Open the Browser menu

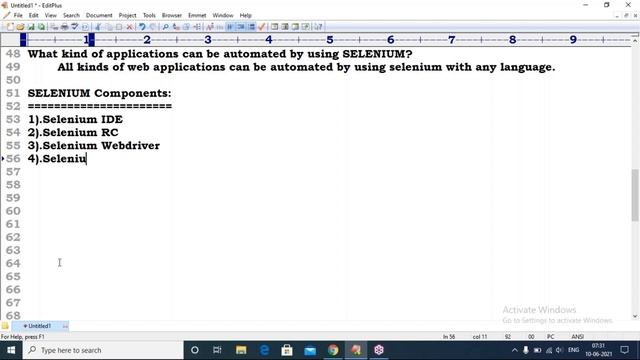point(171,15)
